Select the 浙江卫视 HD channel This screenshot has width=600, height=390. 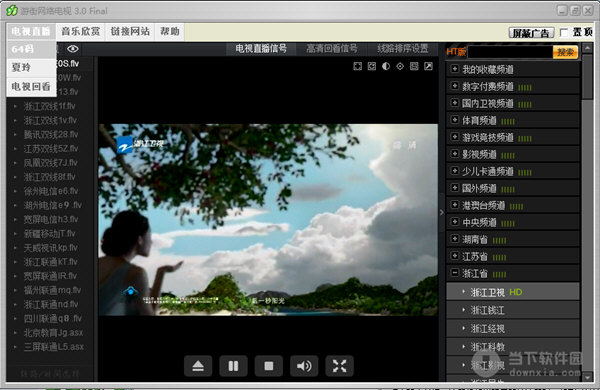(513, 292)
